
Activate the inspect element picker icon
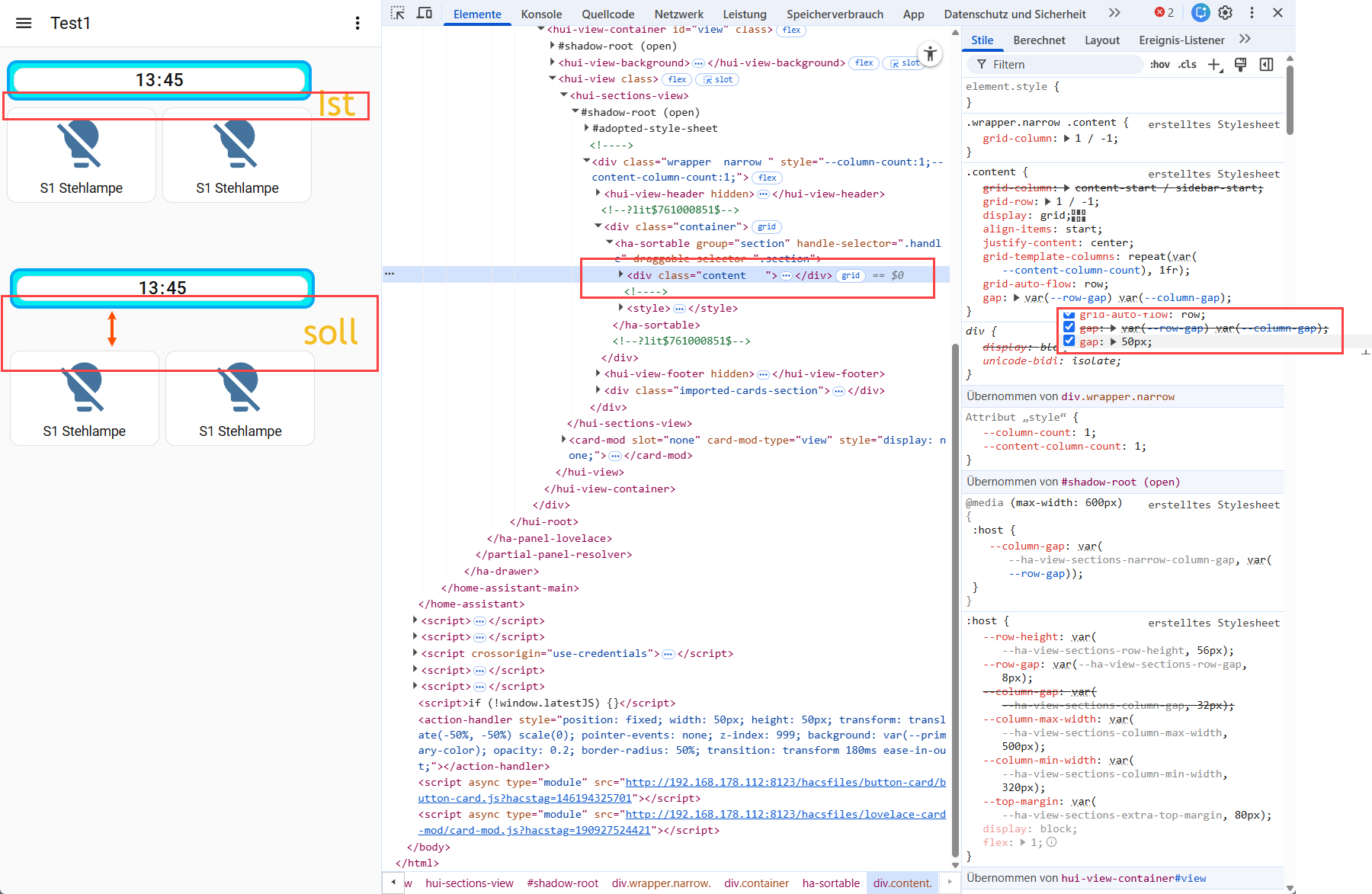tap(398, 13)
